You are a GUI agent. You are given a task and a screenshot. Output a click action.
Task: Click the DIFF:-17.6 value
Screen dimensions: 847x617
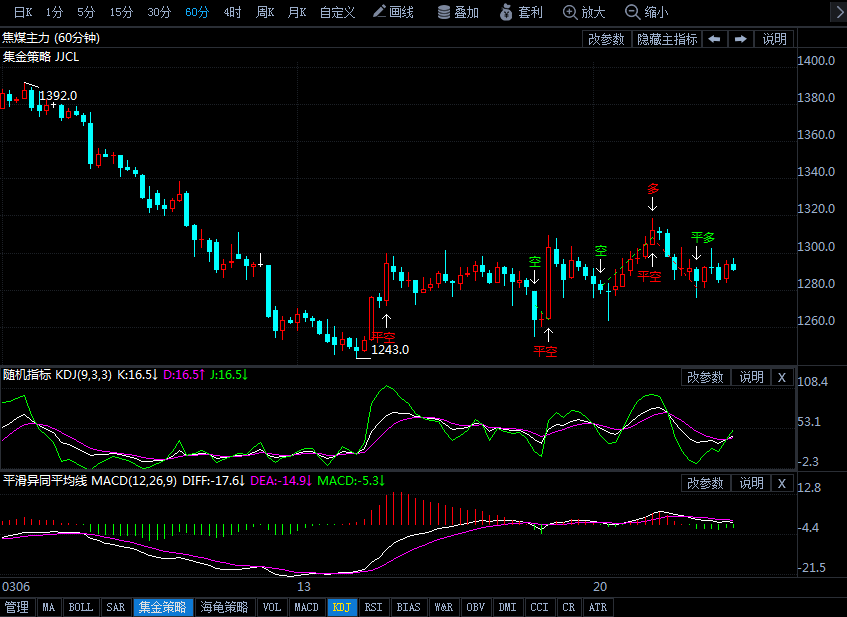point(213,480)
